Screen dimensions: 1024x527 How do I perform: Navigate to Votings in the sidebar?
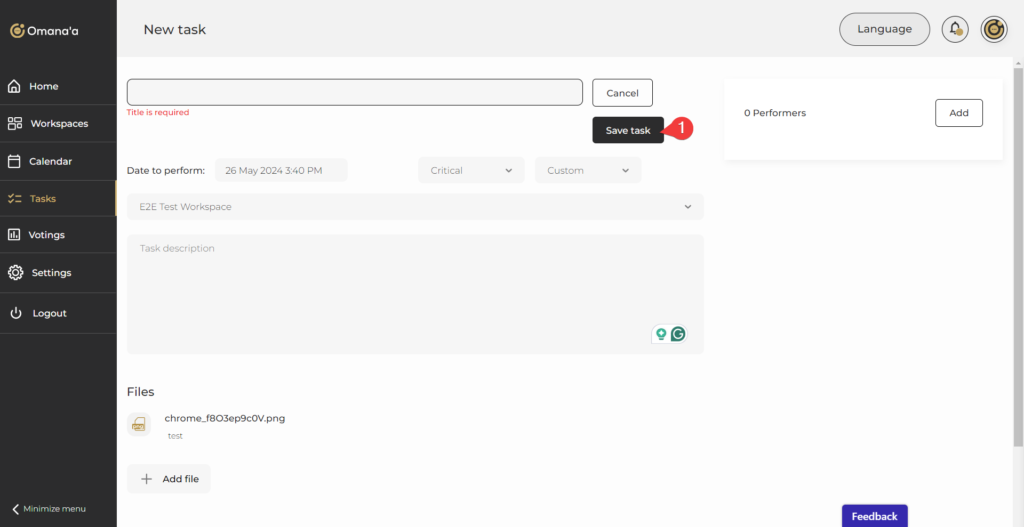(x=47, y=235)
